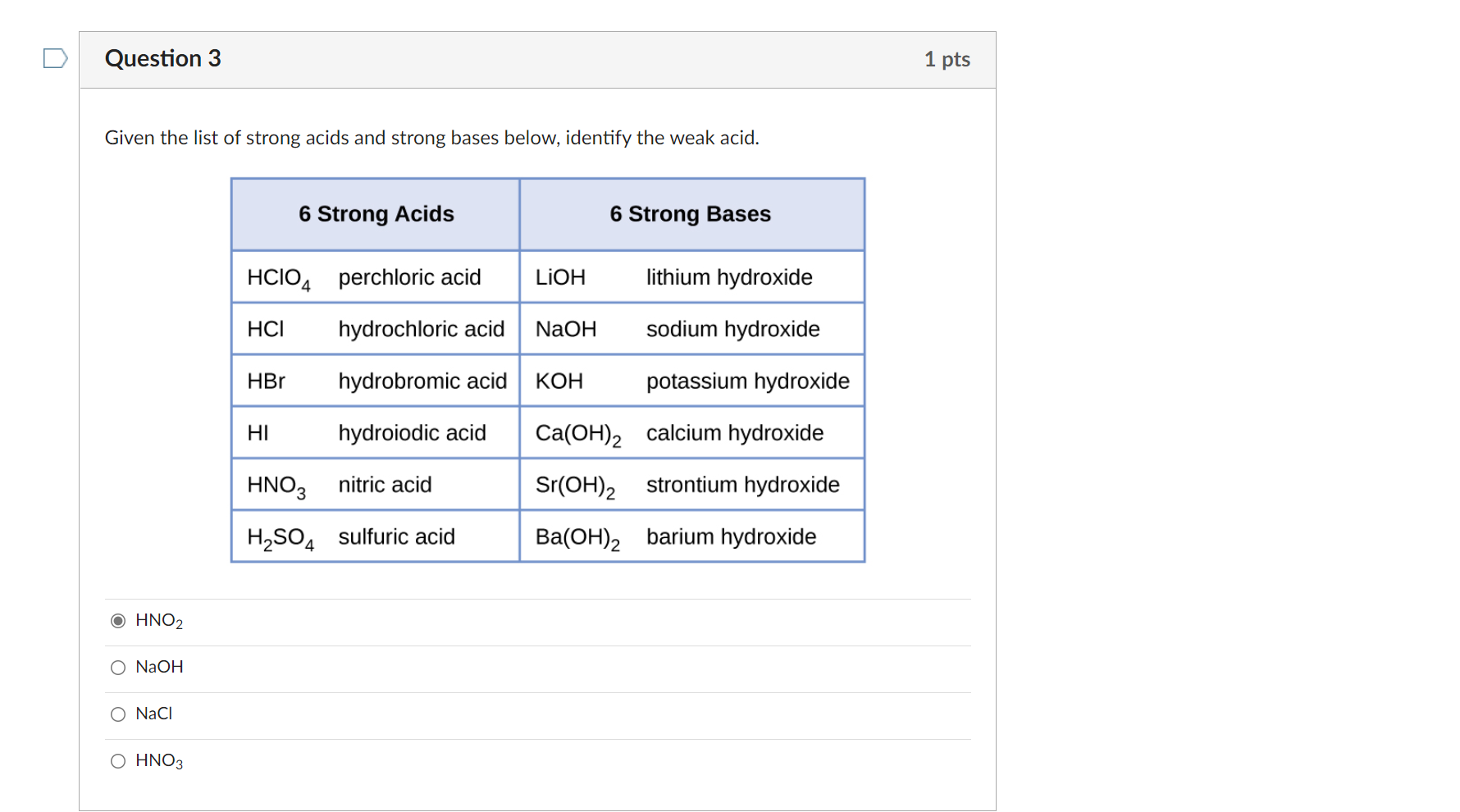Click the question prompt about the weak acid
This screenshot has width=1460, height=812.
[431, 138]
